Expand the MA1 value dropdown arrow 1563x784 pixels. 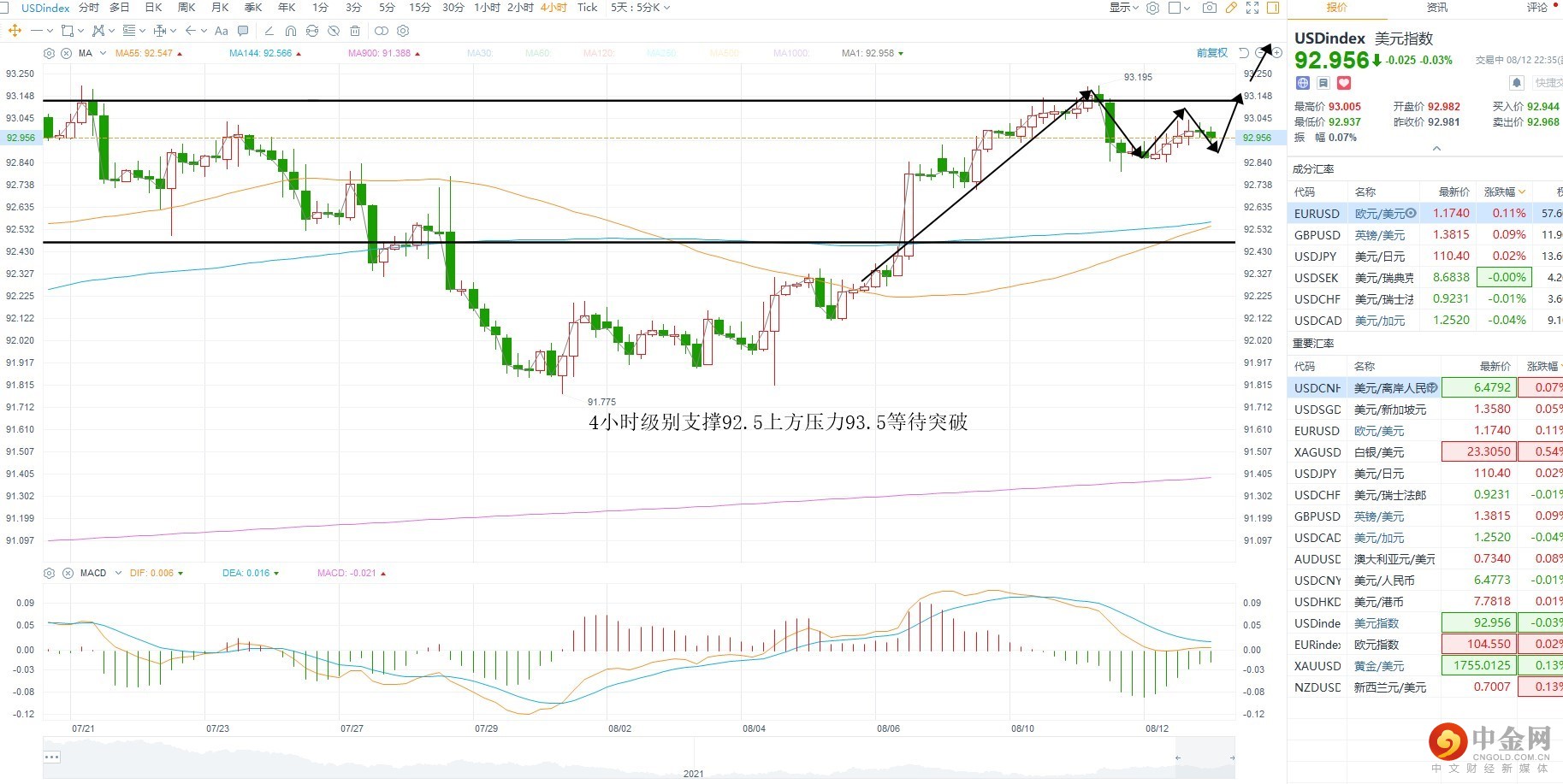pos(901,53)
